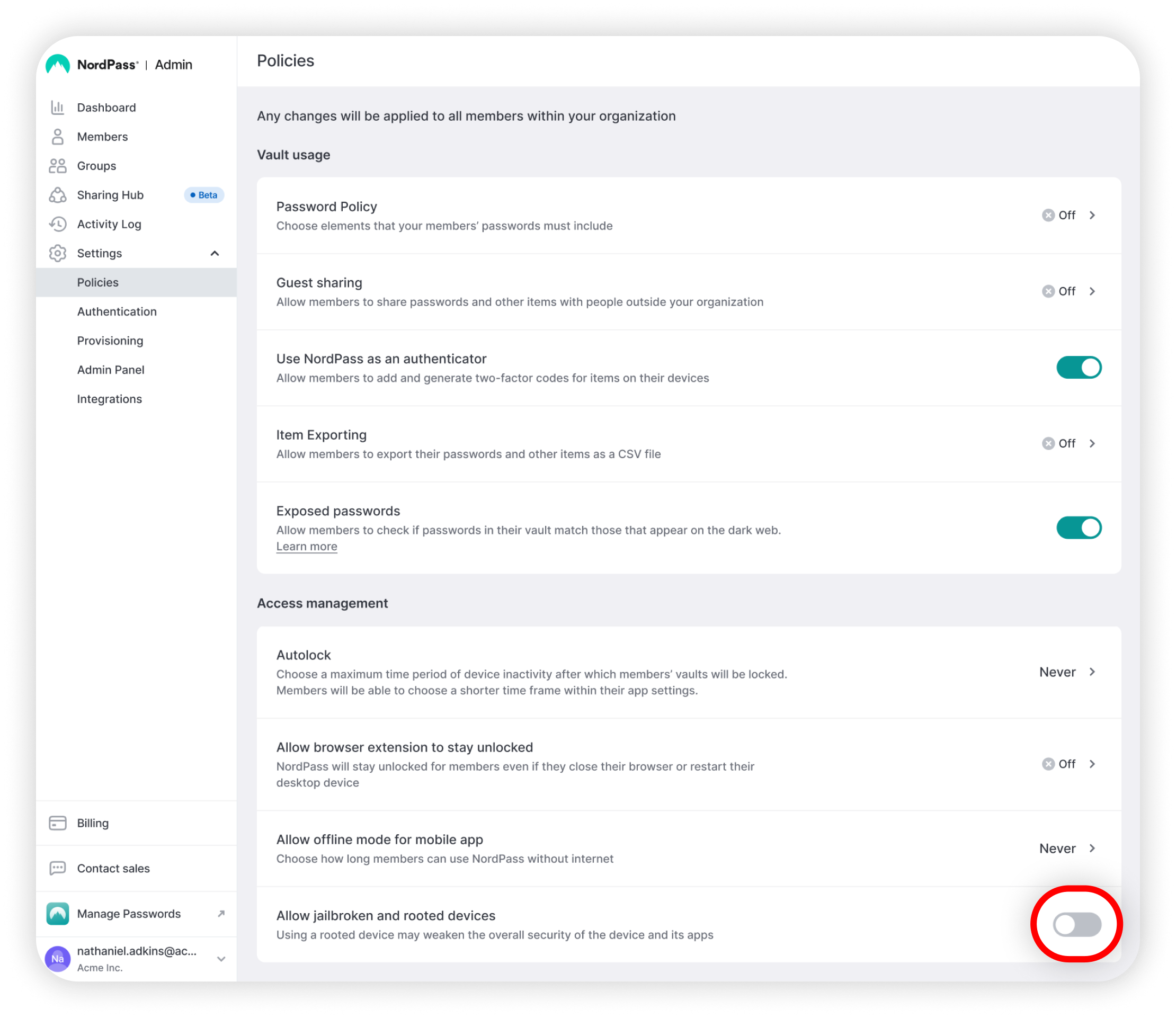Click the Password Policy Off label
This screenshot has width=1176, height=1018.
coord(1067,215)
